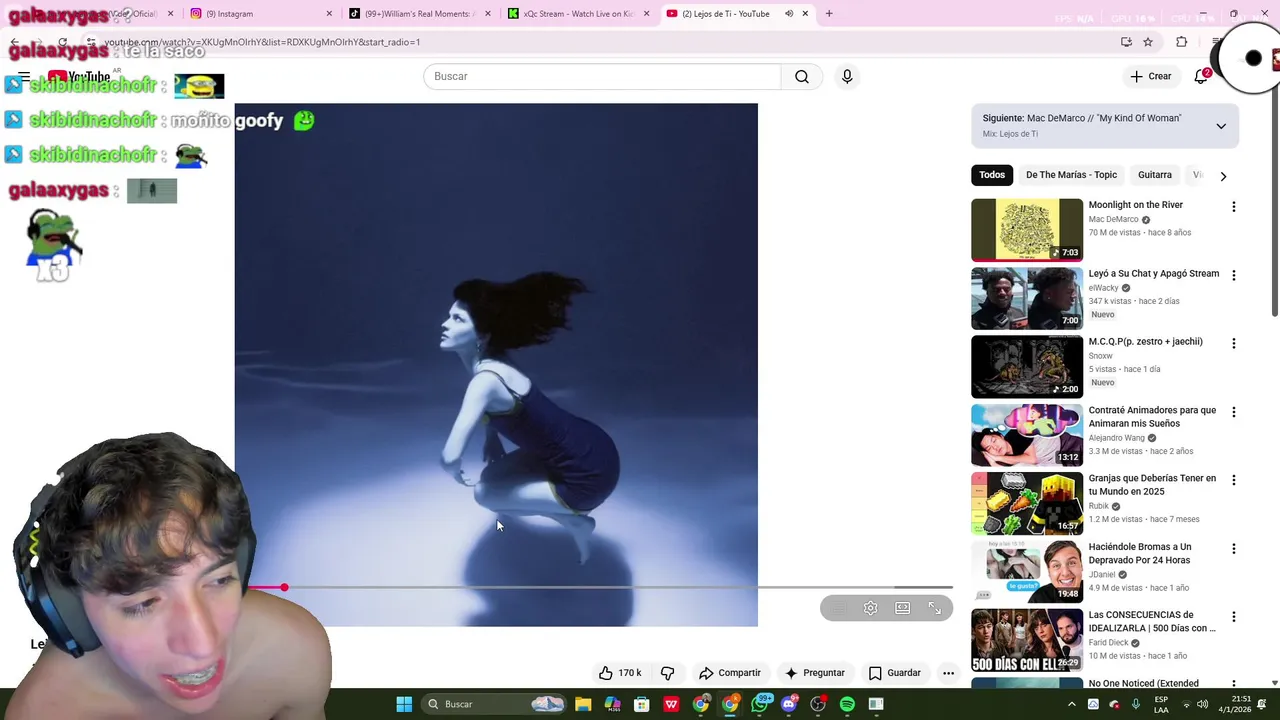Switch to xQc Stream Kick tab
Viewport: 1280px width, 720px height.
tap(578, 14)
